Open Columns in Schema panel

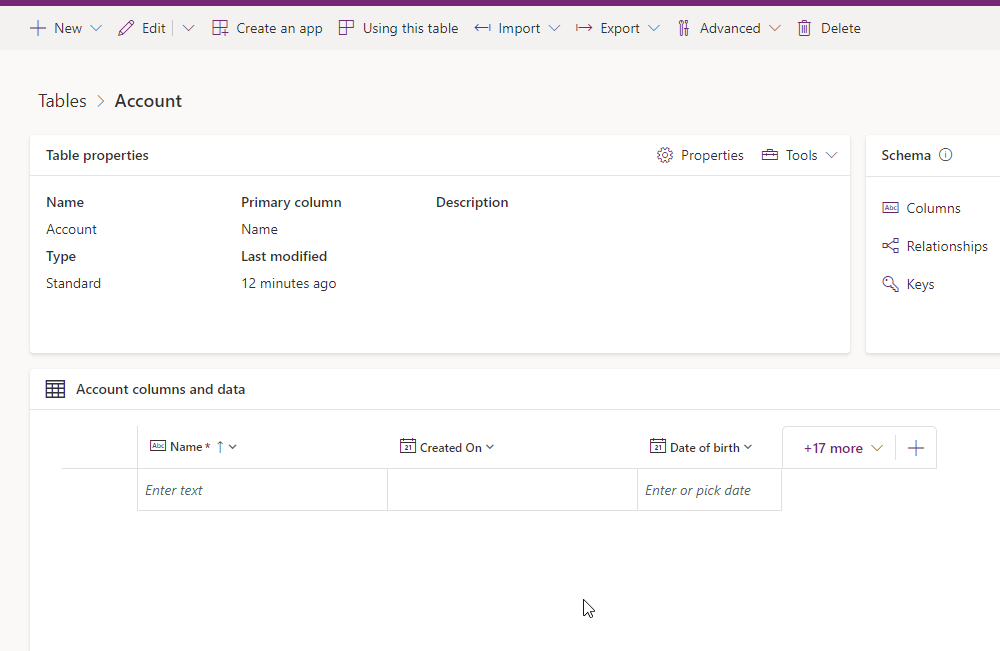click(x=921, y=208)
